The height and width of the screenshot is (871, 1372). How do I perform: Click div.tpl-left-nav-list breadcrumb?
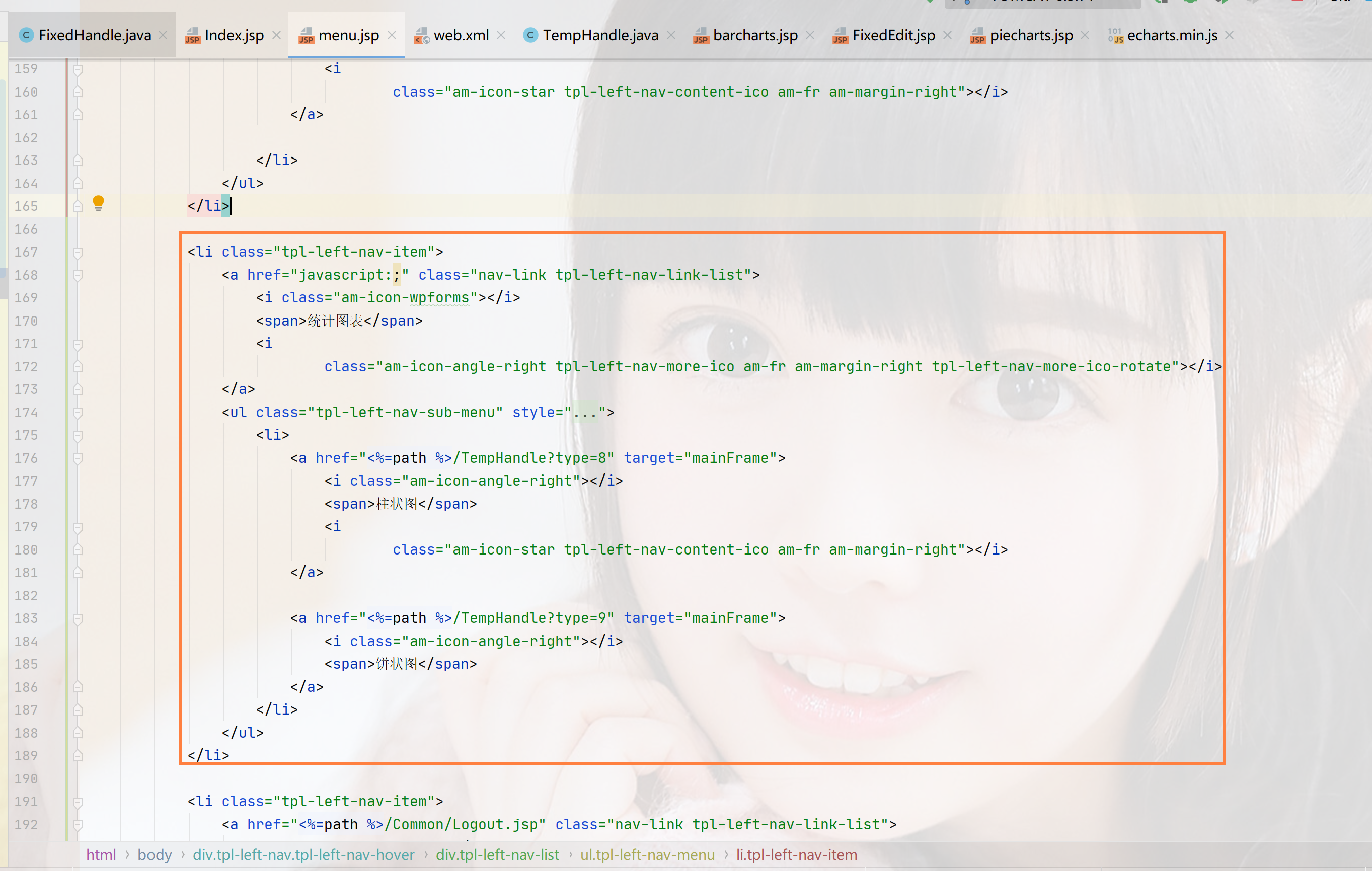(x=497, y=854)
